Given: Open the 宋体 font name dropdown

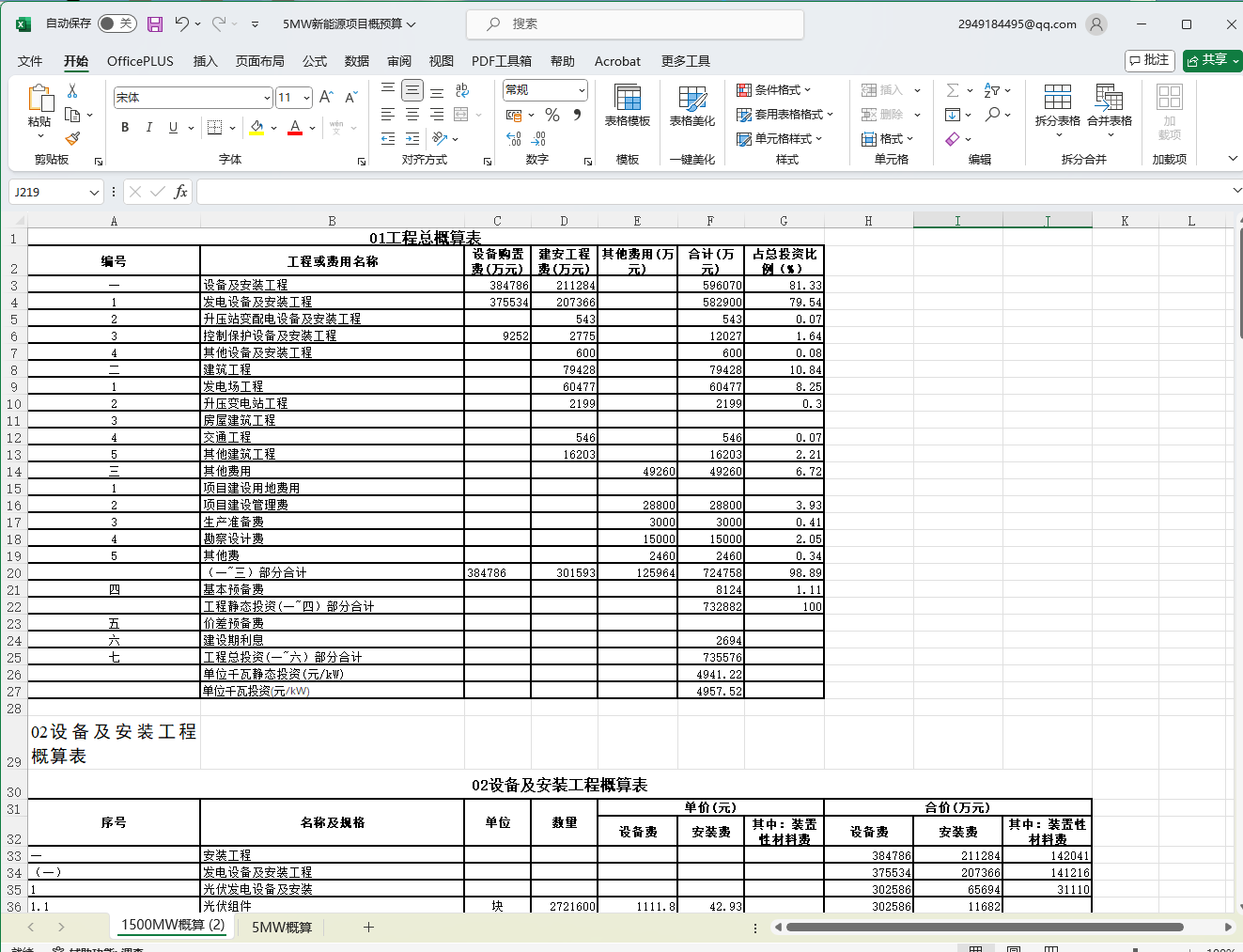Looking at the screenshot, I should tap(267, 98).
